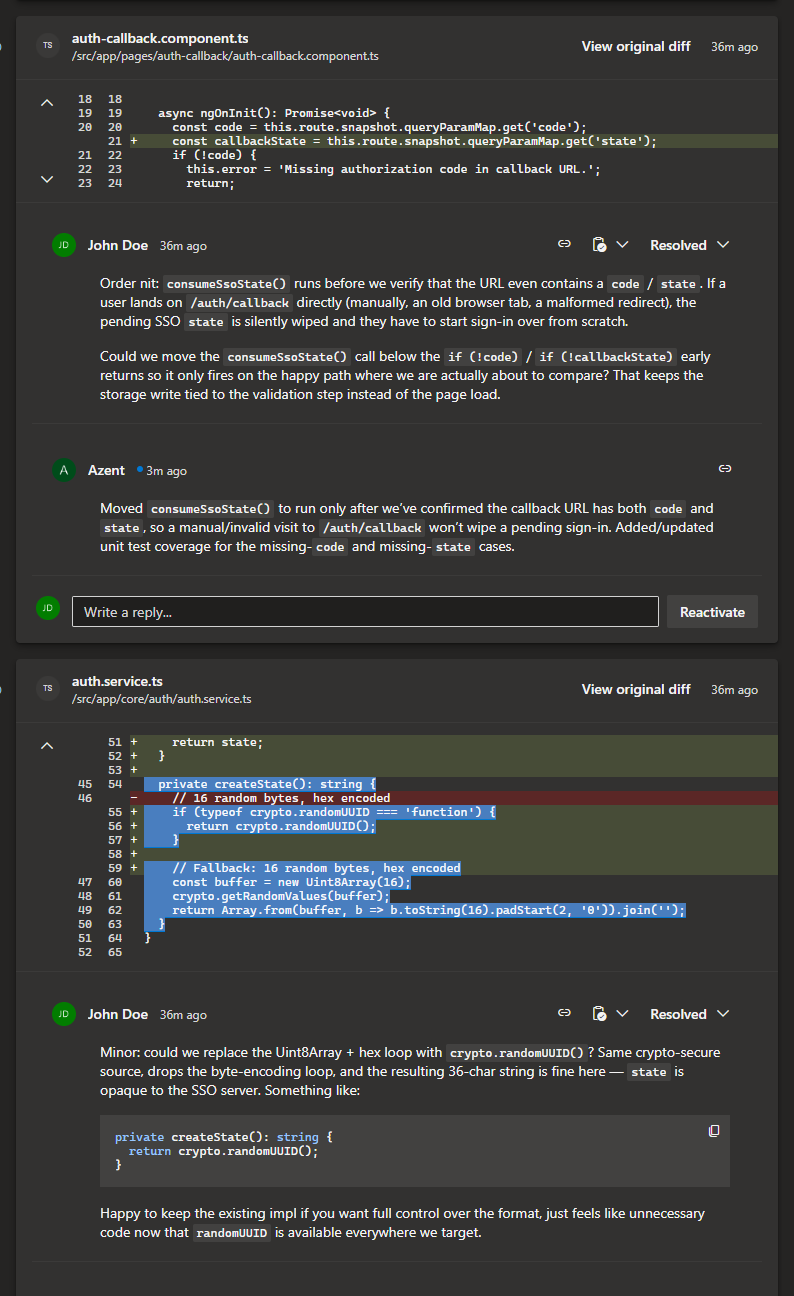View original diff for auth-callback.component.ts
Image resolution: width=794 pixels, height=1296 pixels.
tap(636, 47)
